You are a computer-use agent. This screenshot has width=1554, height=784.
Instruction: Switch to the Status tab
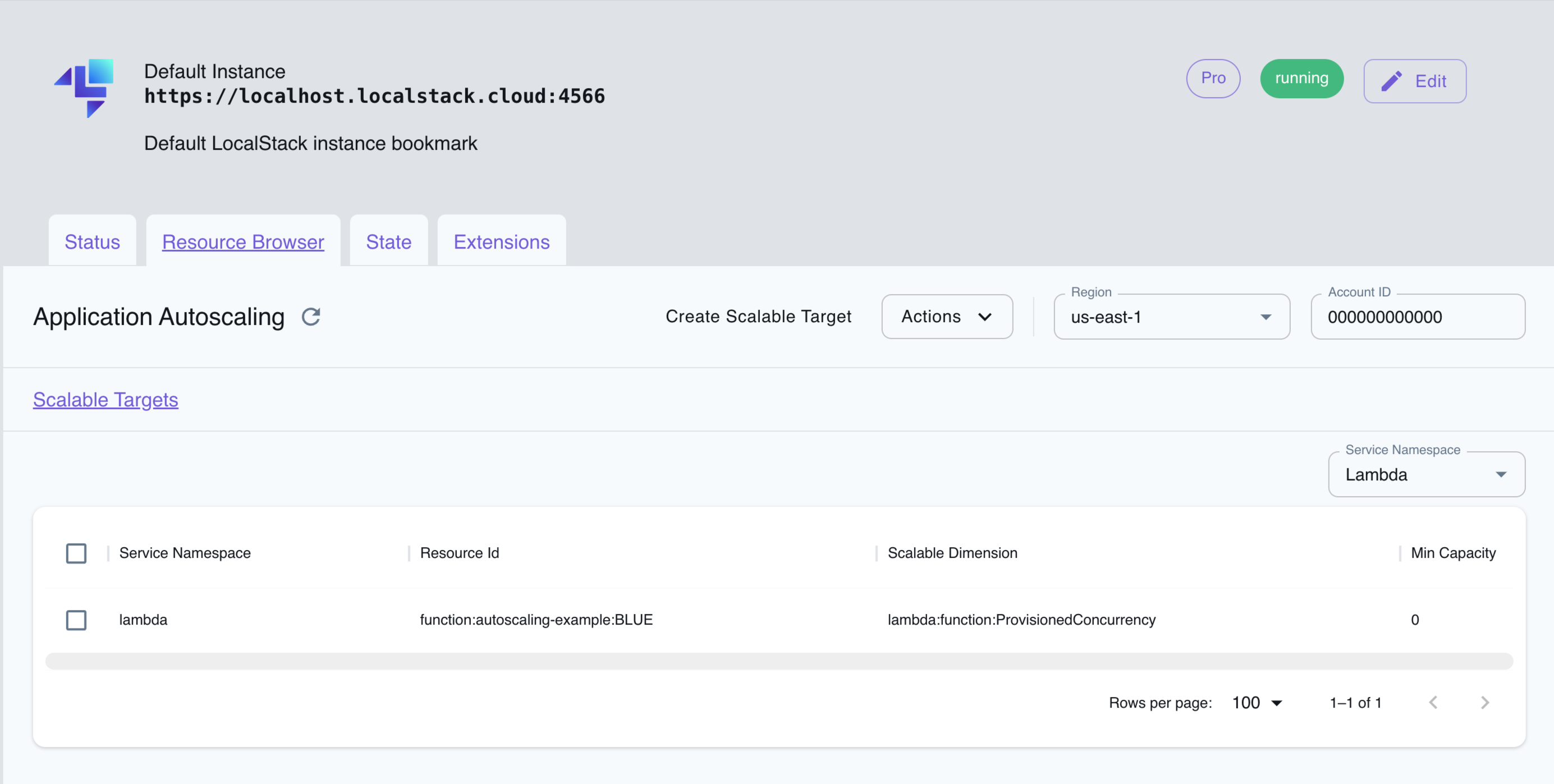pyautogui.click(x=91, y=242)
